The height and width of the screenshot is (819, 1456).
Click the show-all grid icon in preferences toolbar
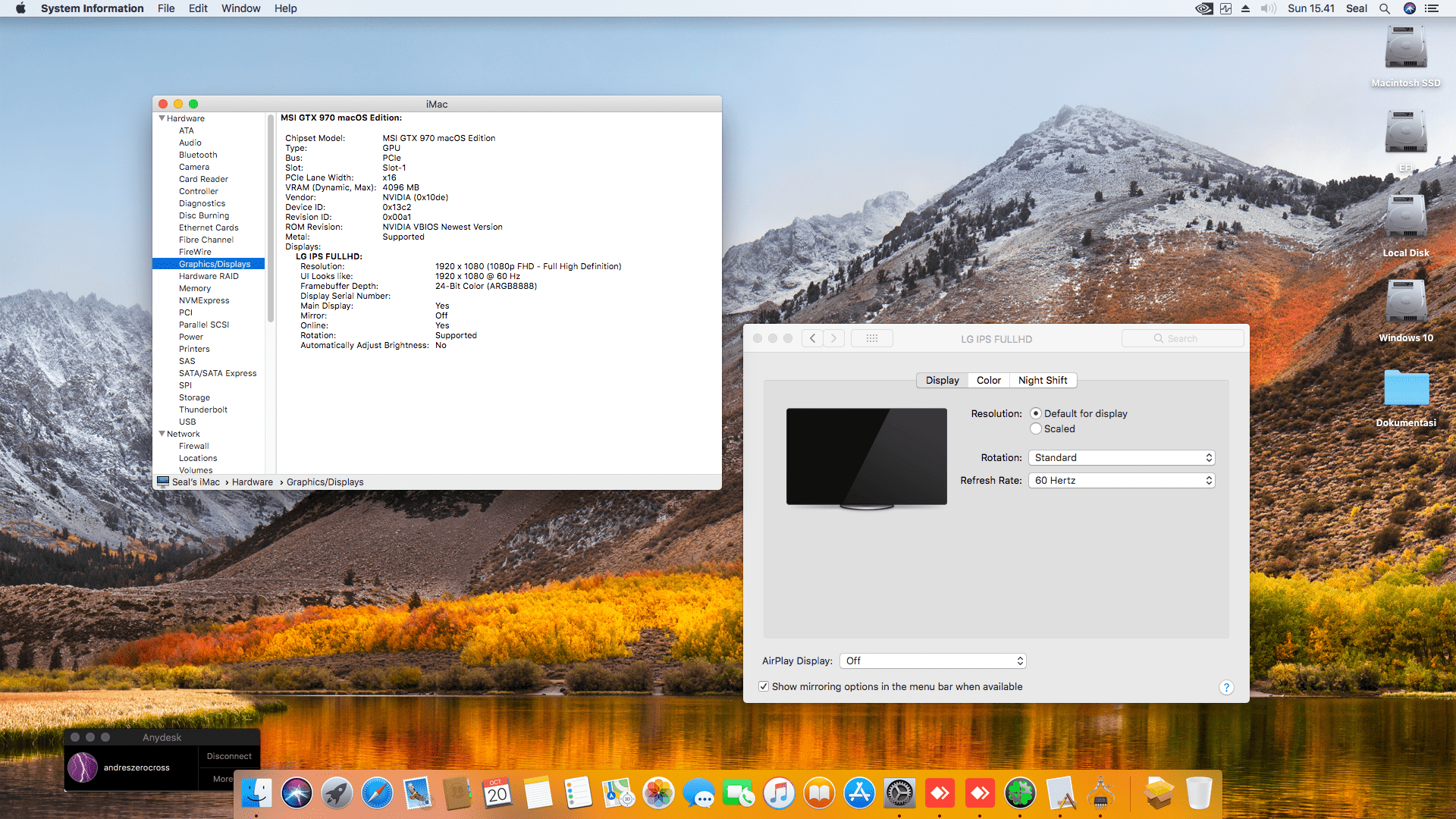click(x=871, y=338)
